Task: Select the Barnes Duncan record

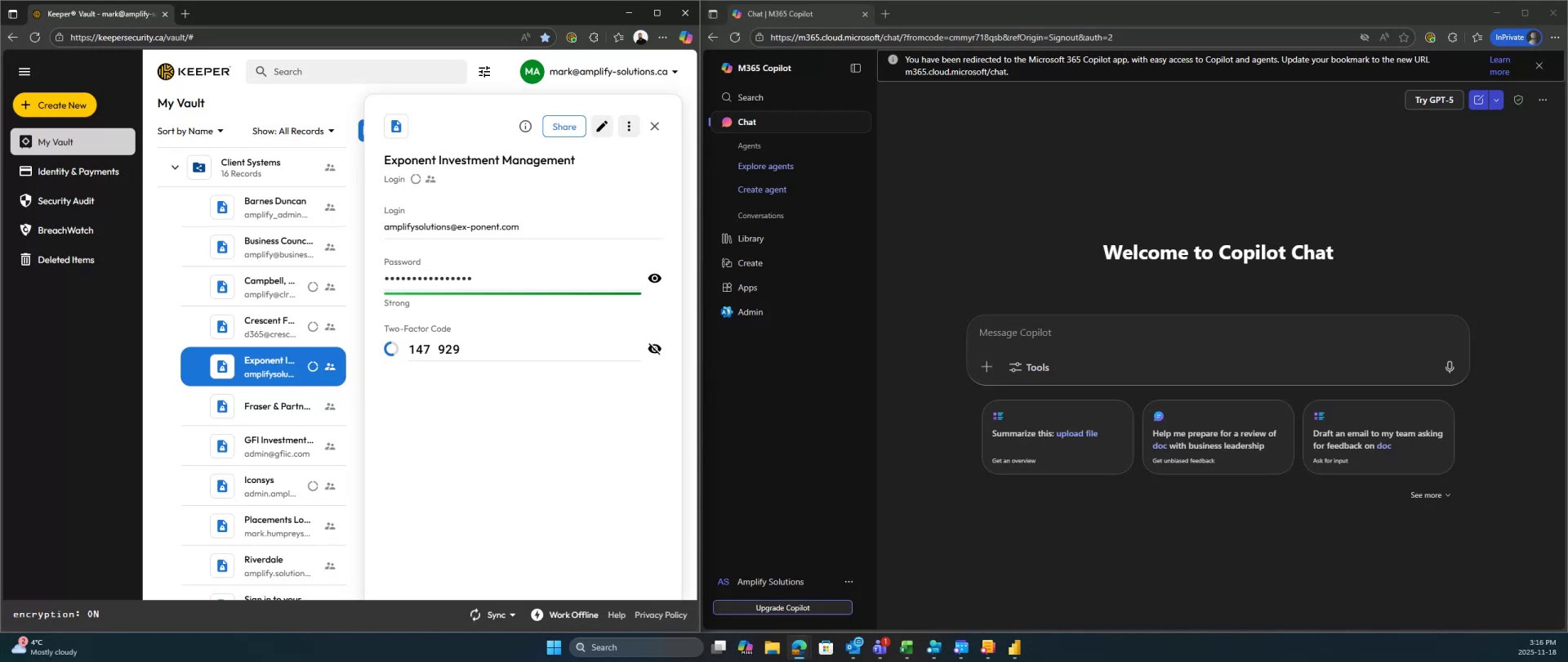Action: [x=263, y=208]
